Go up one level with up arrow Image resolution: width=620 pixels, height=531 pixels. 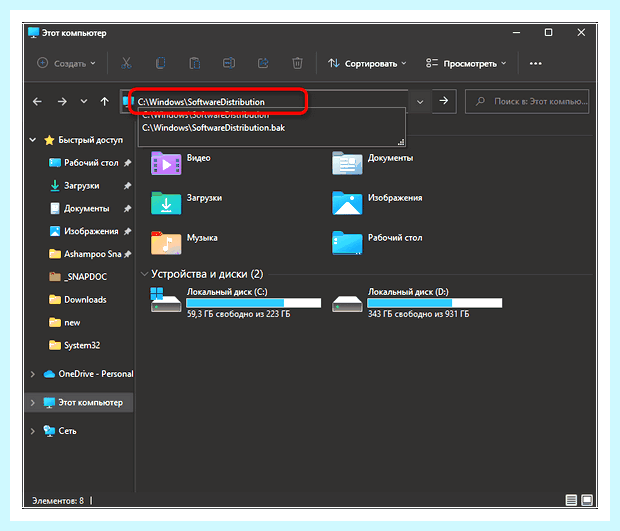coord(104,102)
